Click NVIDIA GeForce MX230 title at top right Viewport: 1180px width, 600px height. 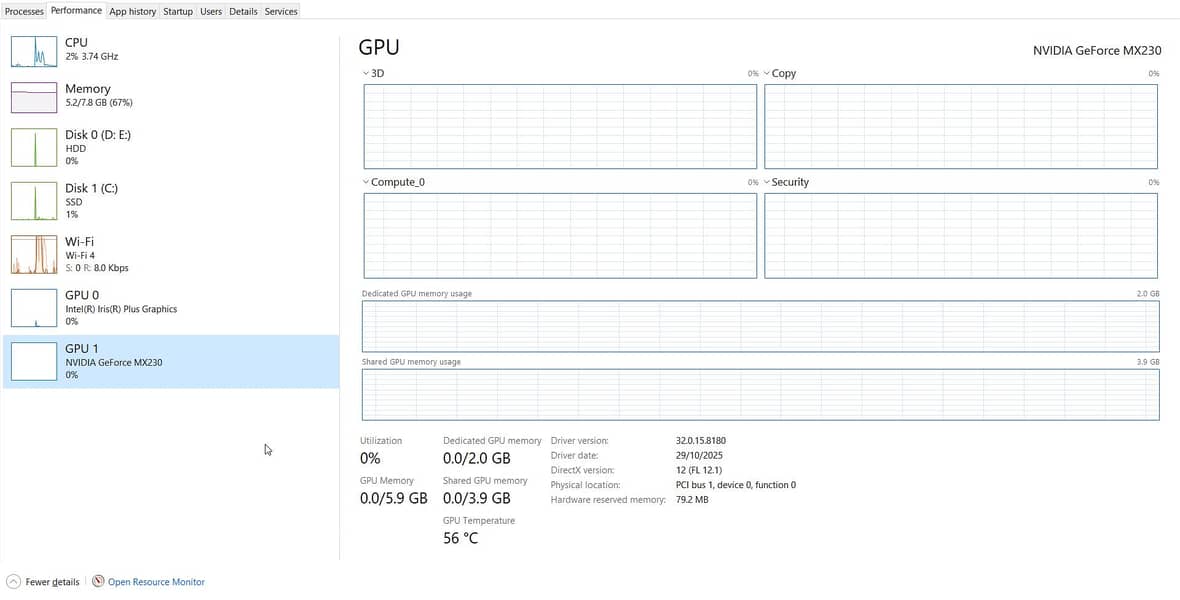point(1097,50)
